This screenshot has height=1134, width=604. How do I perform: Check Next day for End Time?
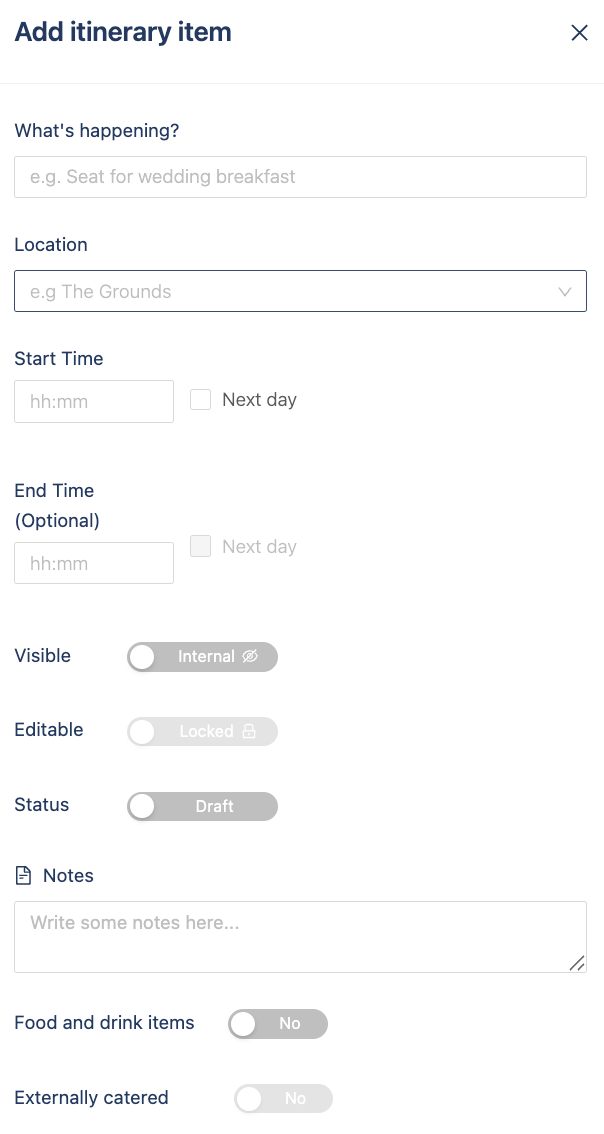point(201,547)
